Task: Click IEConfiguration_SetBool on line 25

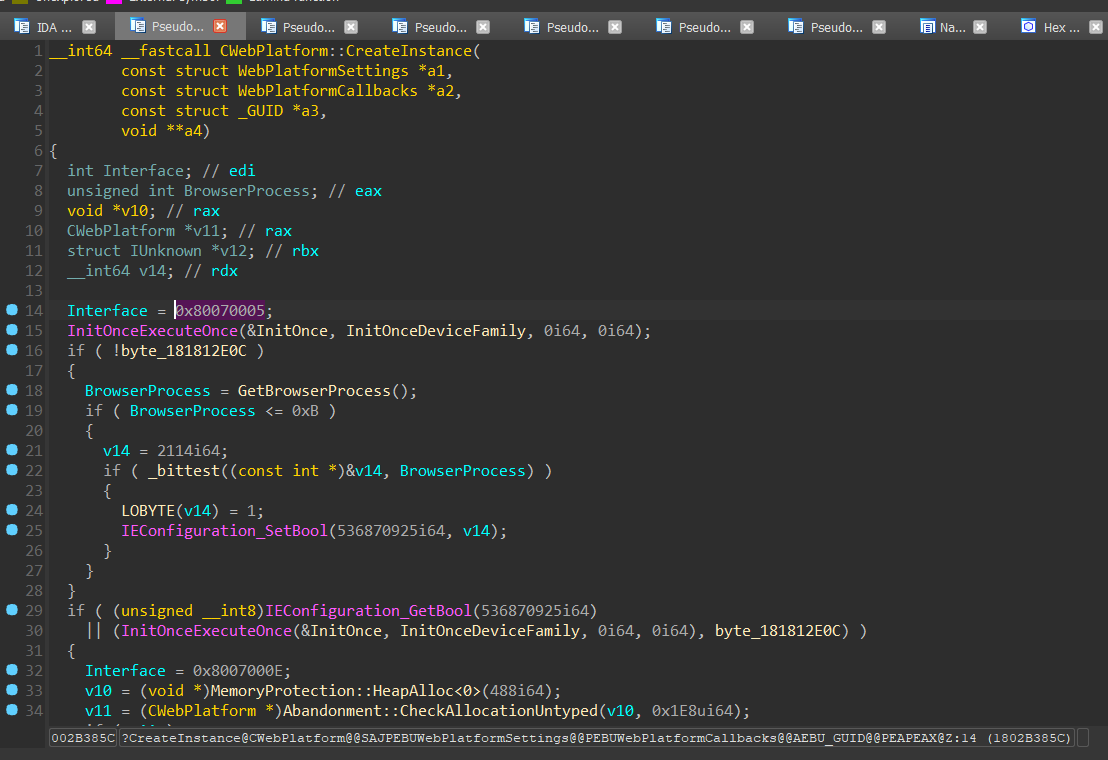Action: click(x=224, y=530)
